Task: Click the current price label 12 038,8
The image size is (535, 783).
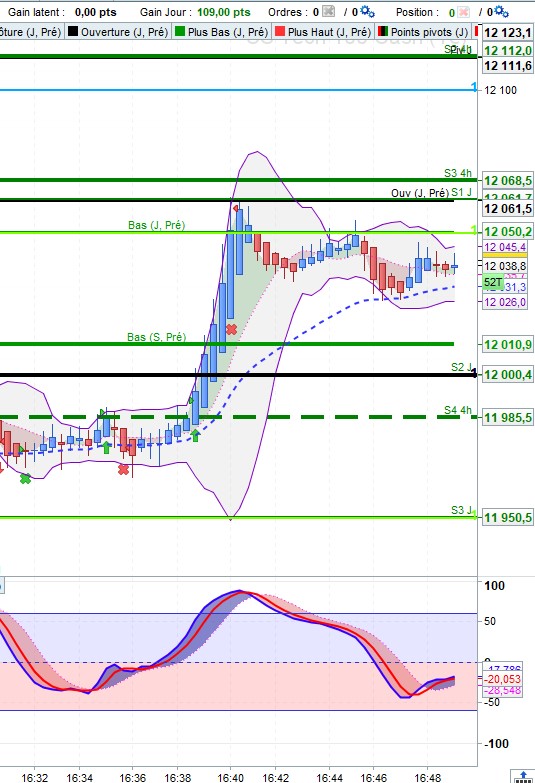Action: (505, 266)
